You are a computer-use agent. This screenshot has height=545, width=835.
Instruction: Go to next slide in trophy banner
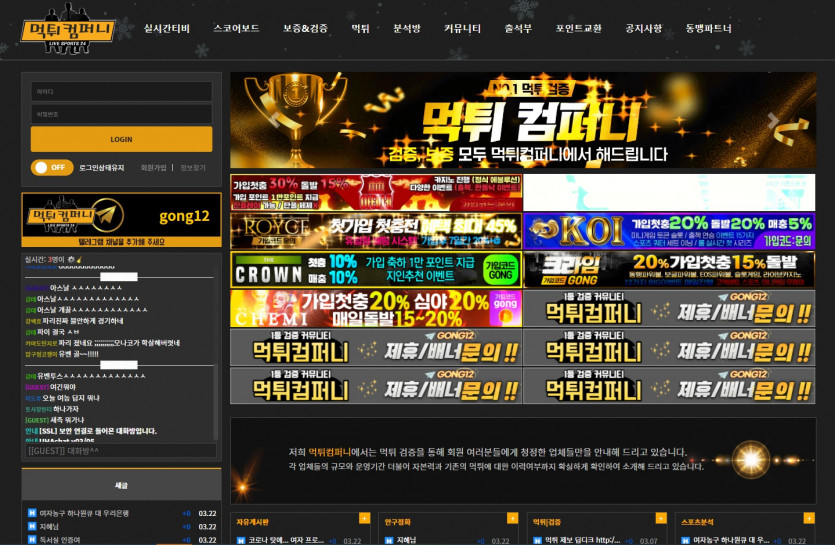(x=772, y=120)
